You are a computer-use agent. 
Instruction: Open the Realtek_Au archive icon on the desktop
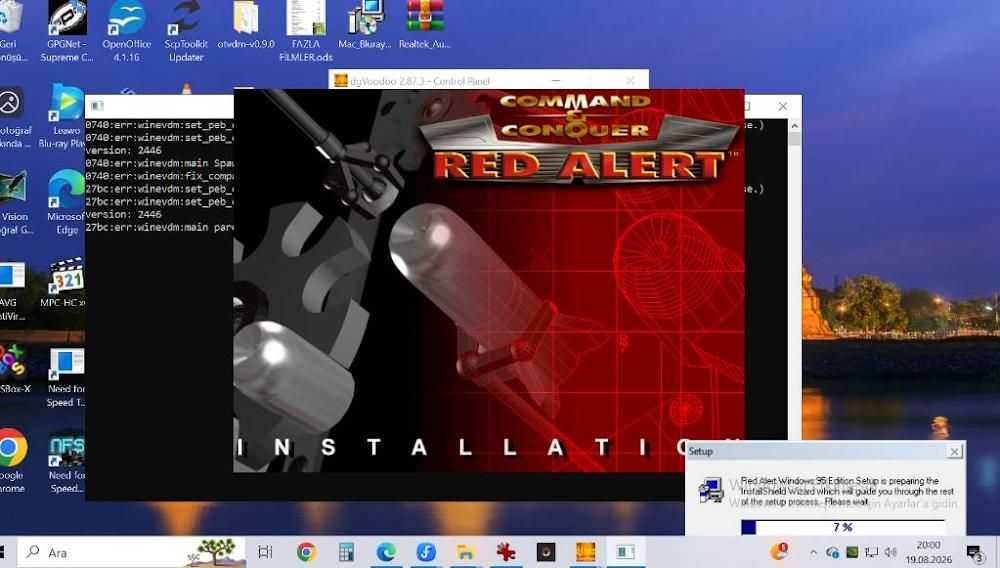tap(425, 25)
